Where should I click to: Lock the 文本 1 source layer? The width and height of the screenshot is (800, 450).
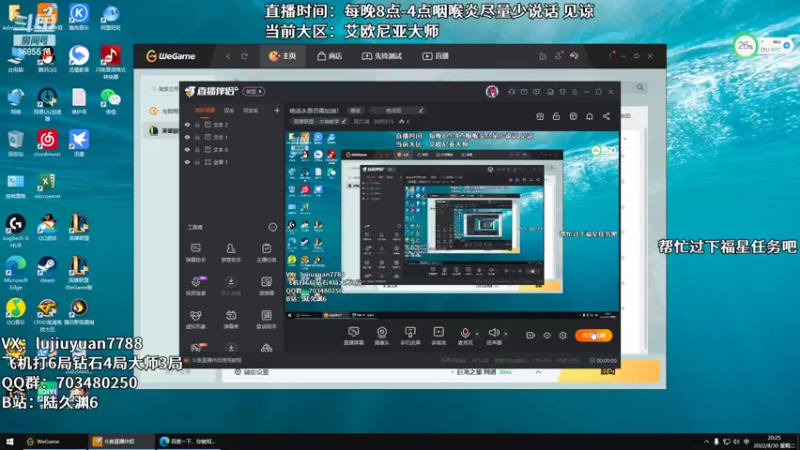pyautogui.click(x=197, y=137)
